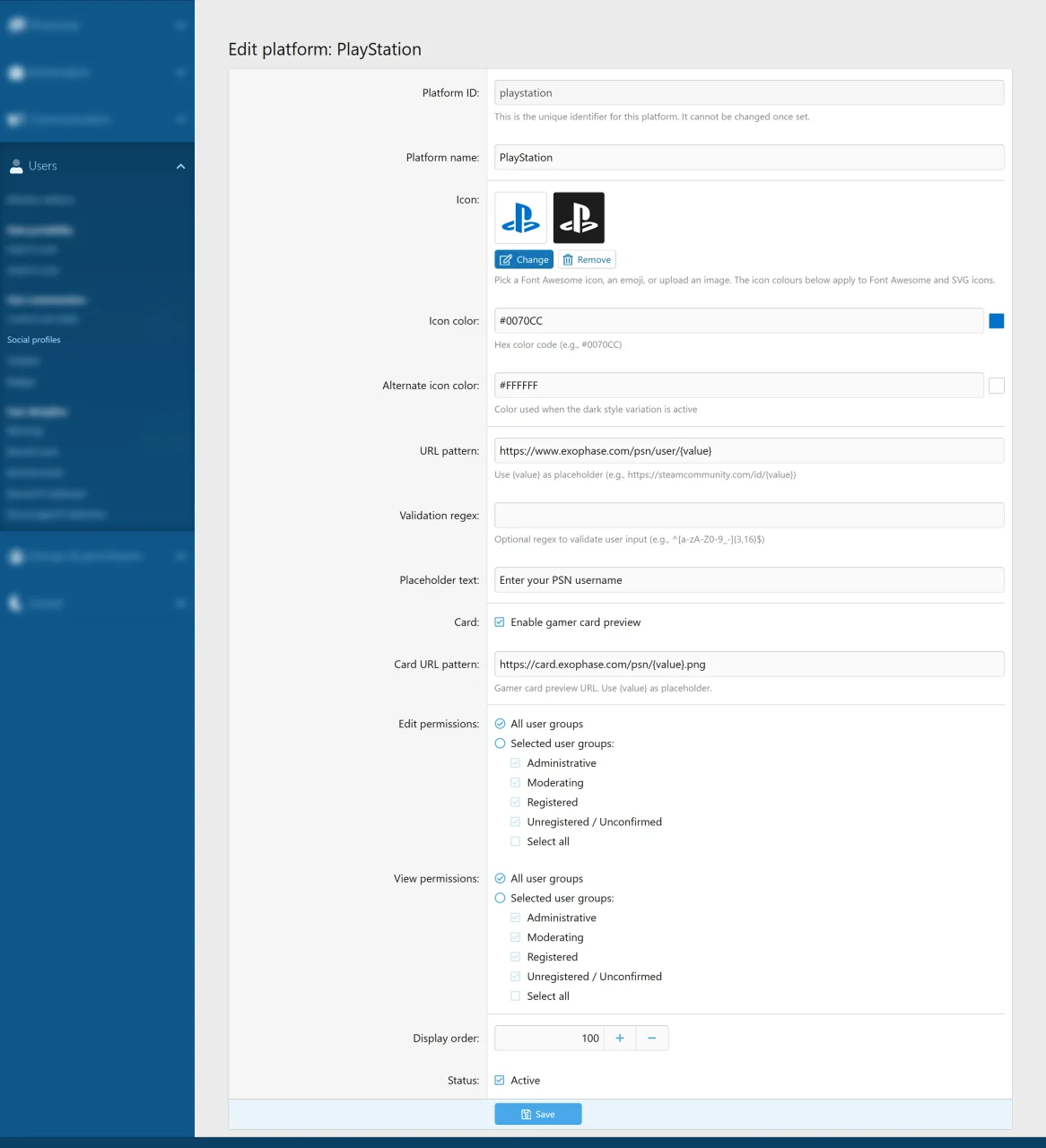Save the platform settings
The image size is (1046, 1148).
pyautogui.click(x=538, y=1114)
